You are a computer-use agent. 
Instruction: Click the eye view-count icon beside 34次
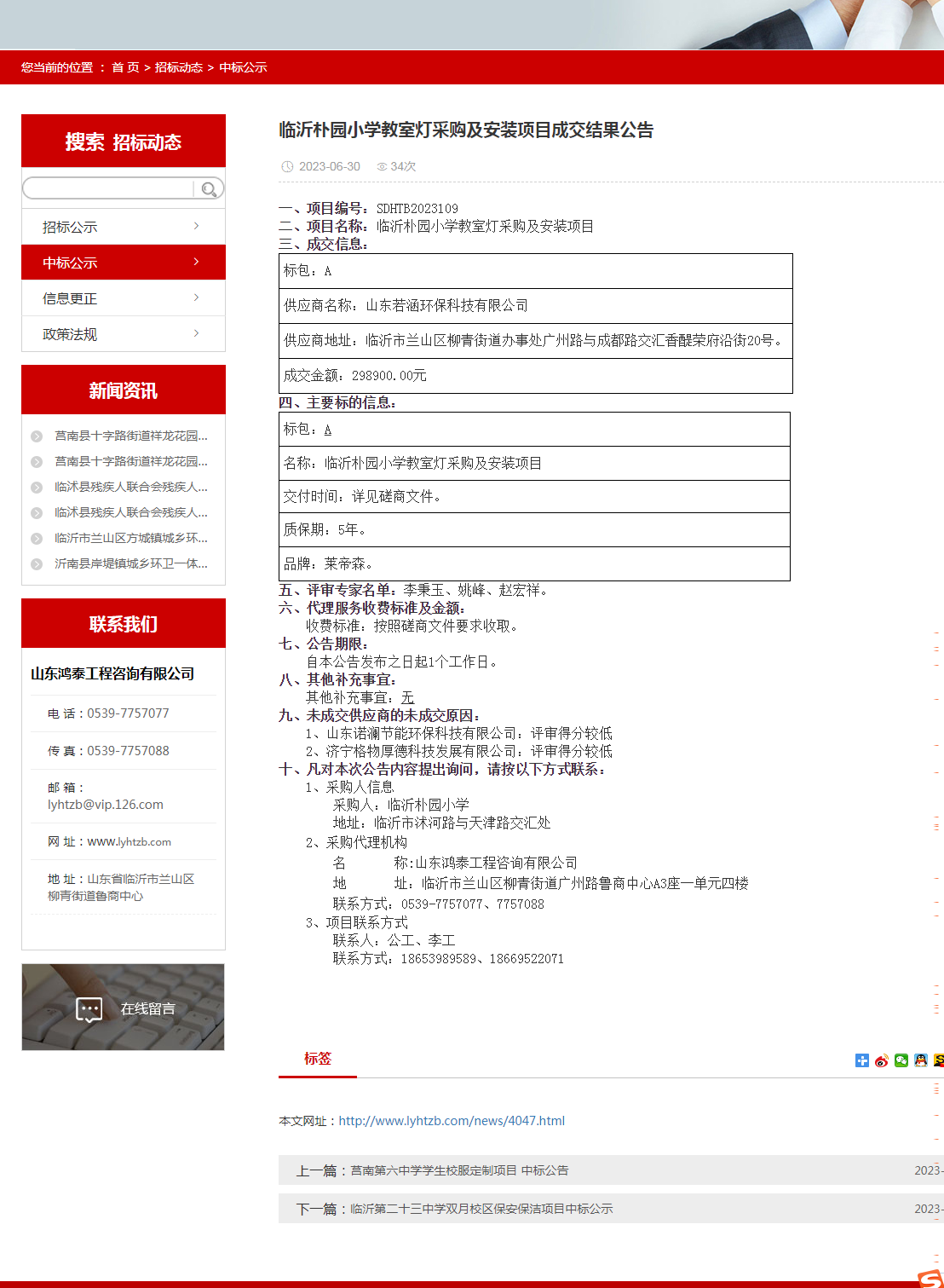point(382,167)
